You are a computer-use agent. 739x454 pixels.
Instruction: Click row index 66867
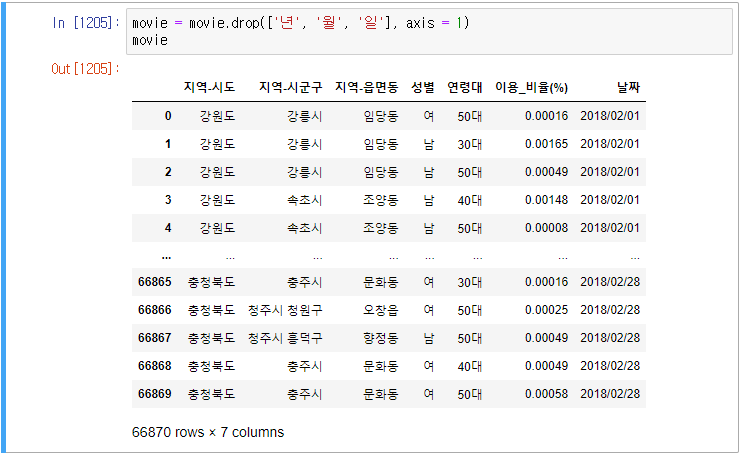(x=155, y=338)
